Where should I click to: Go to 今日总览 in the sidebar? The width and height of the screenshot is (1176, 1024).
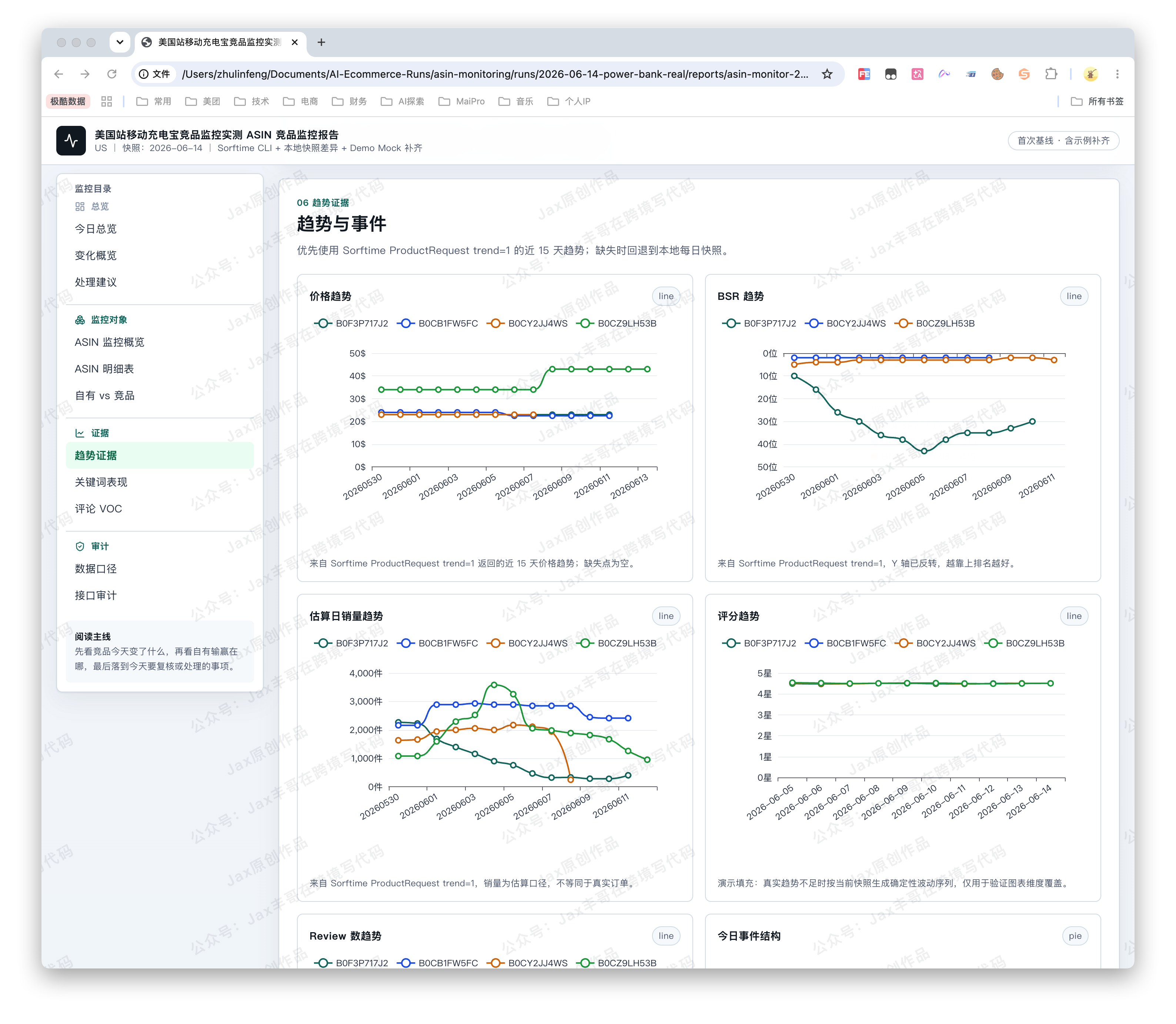click(160, 228)
